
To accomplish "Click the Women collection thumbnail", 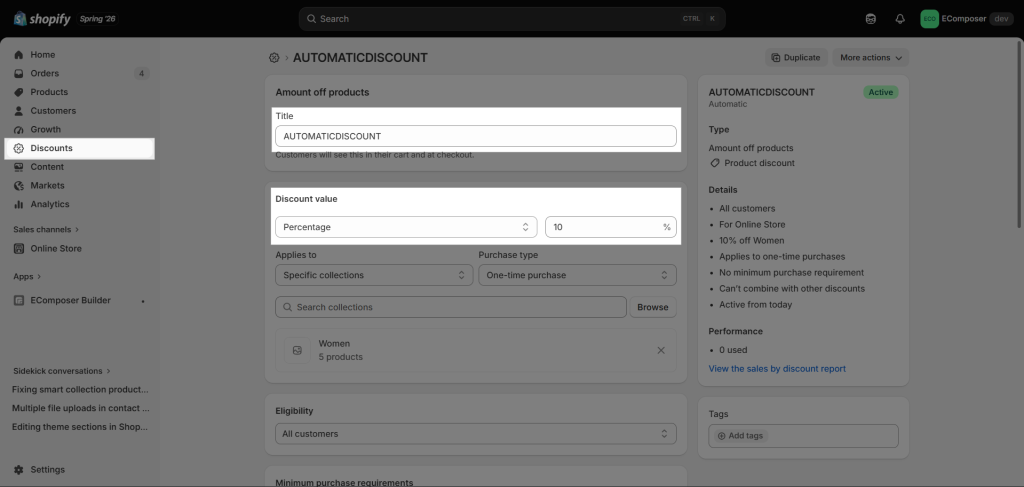I will tap(297, 351).
